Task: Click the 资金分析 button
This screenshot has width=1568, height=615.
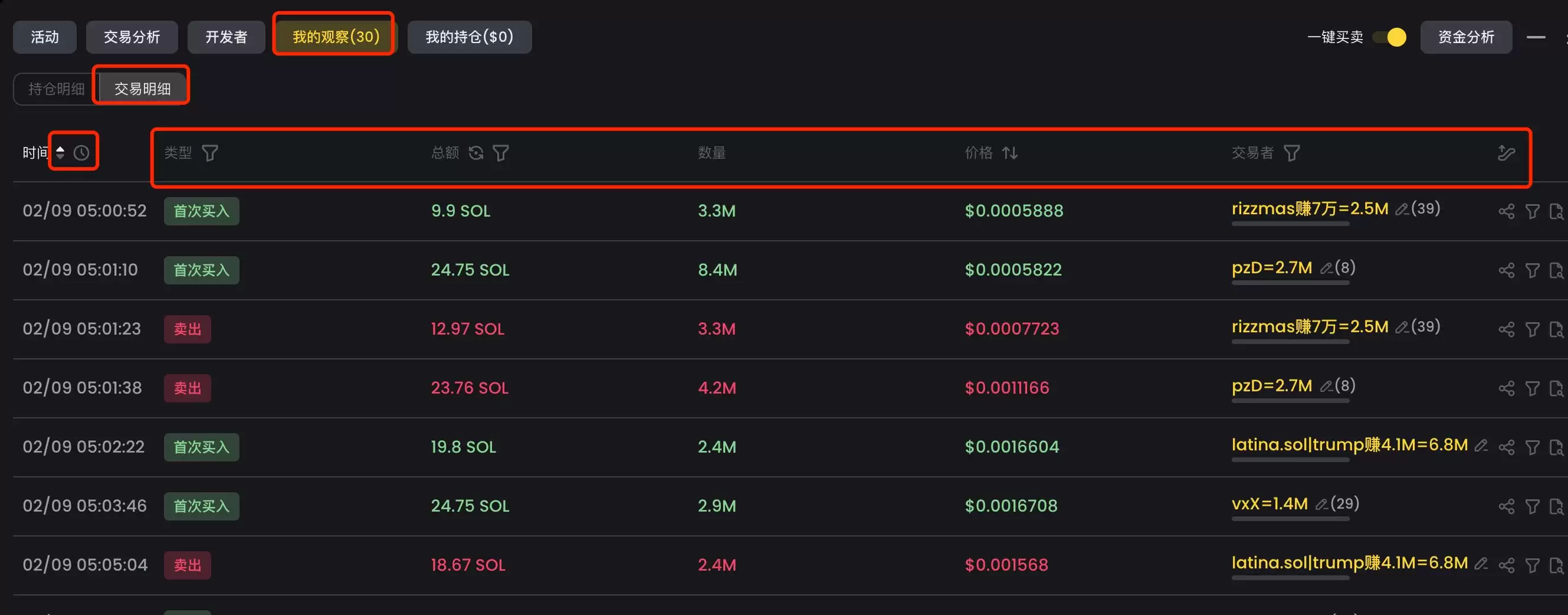Action: click(1465, 37)
